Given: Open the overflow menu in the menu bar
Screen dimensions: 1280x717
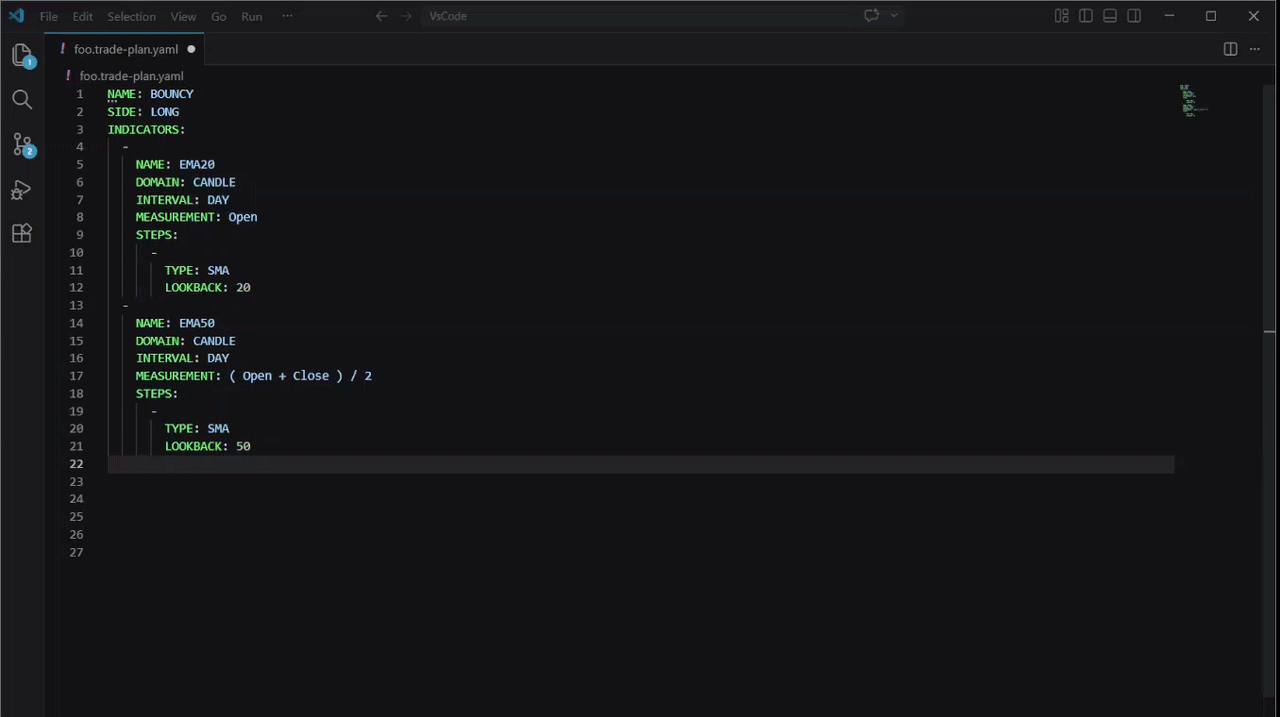Looking at the screenshot, I should pos(287,16).
